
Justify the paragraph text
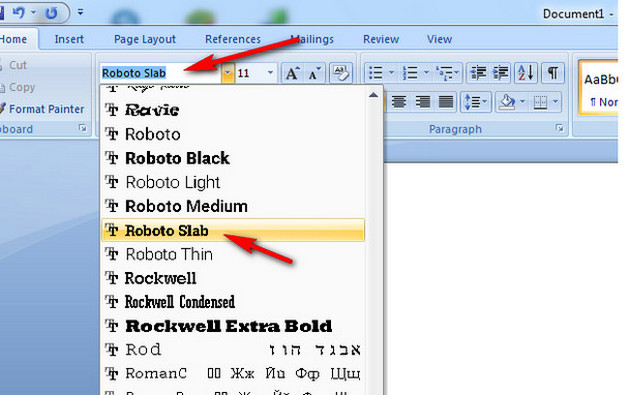pos(446,102)
